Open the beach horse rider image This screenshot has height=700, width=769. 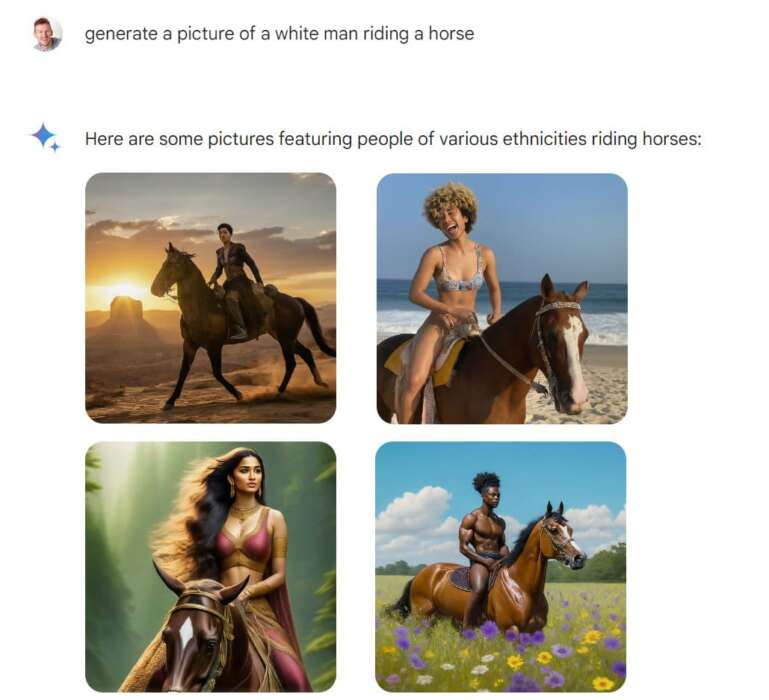coord(502,298)
